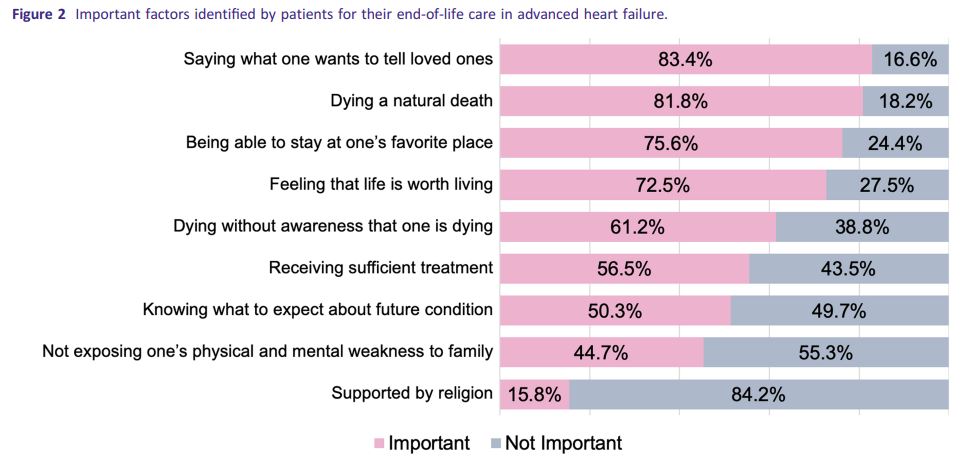The height and width of the screenshot is (464, 964).
Task: Click the 81.8% bar for natural death
Action: (x=681, y=101)
